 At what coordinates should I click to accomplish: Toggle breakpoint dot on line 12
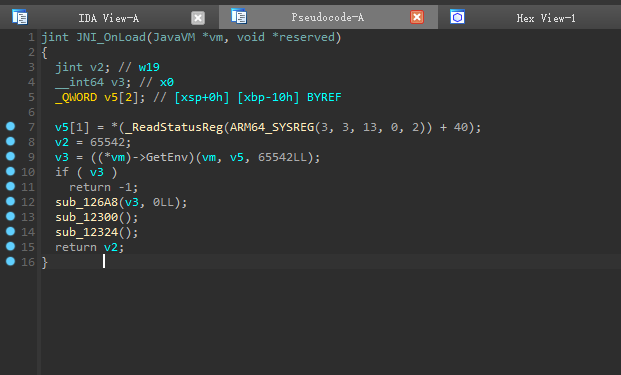(10, 201)
